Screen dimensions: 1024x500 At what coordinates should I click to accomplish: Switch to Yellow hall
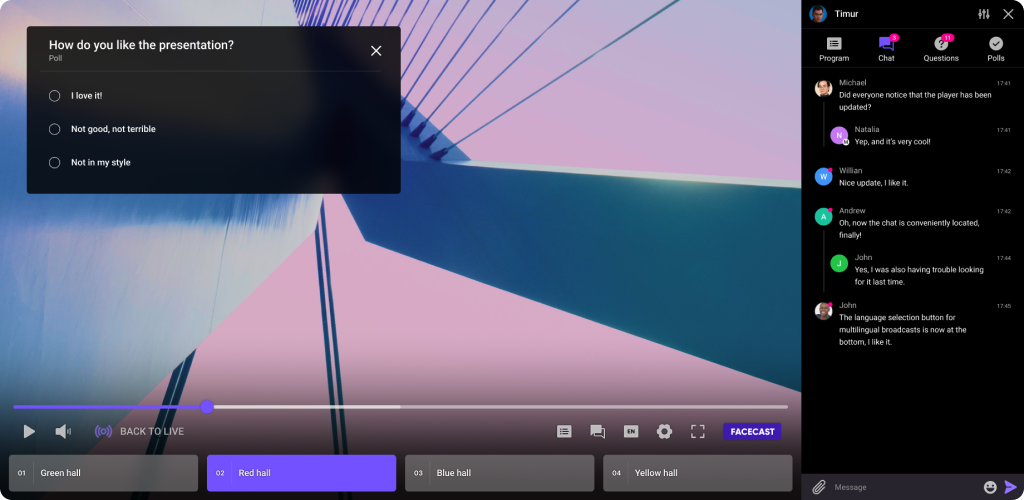(x=697, y=473)
